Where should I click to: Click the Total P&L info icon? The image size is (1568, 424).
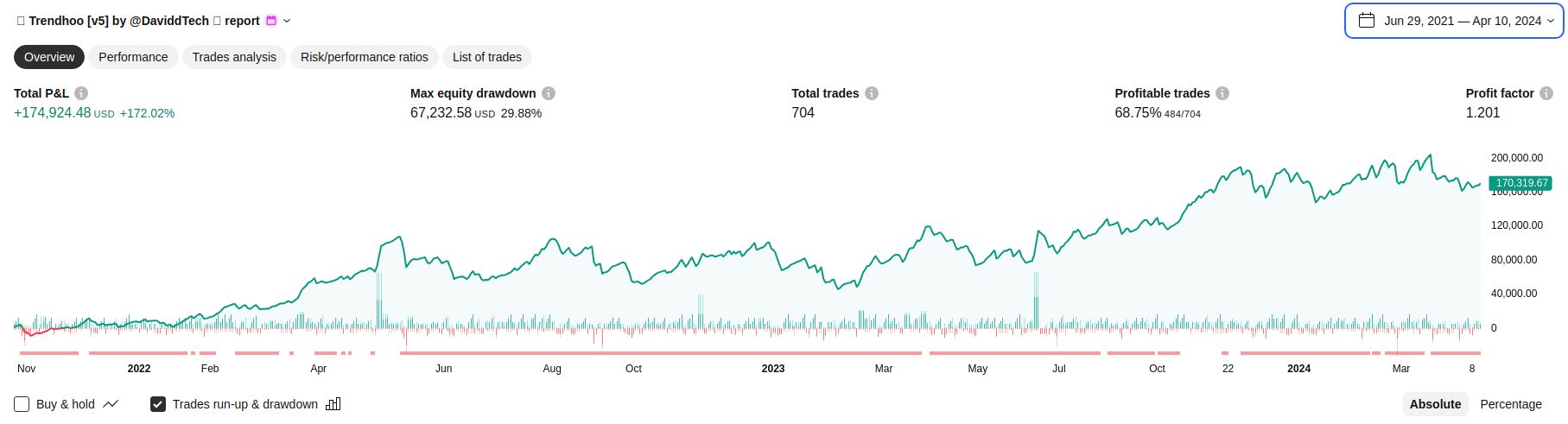coord(81,93)
